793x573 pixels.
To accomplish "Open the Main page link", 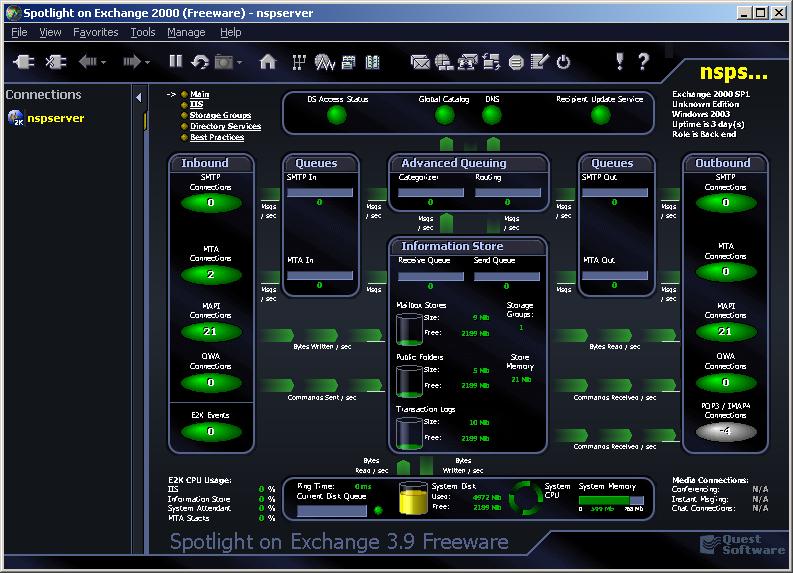I will (199, 94).
